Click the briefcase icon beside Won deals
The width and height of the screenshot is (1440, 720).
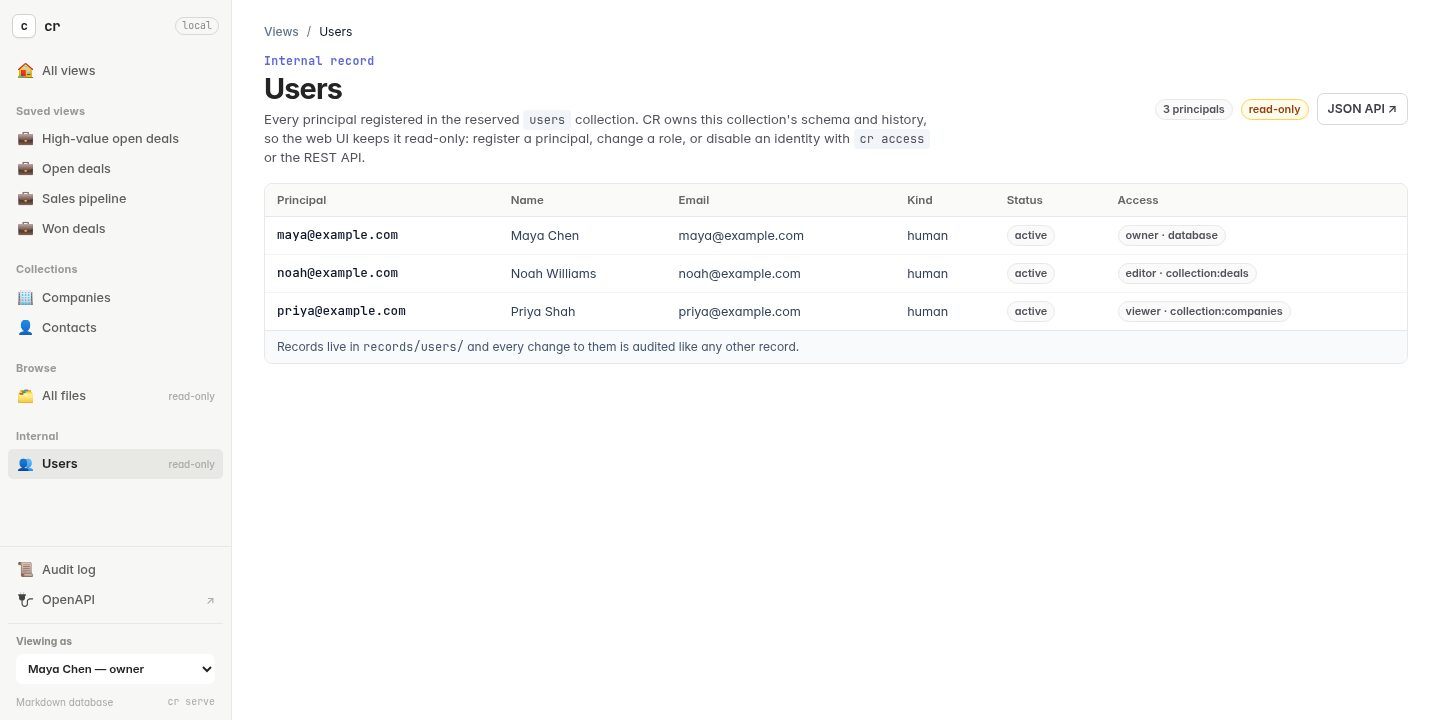click(x=25, y=229)
